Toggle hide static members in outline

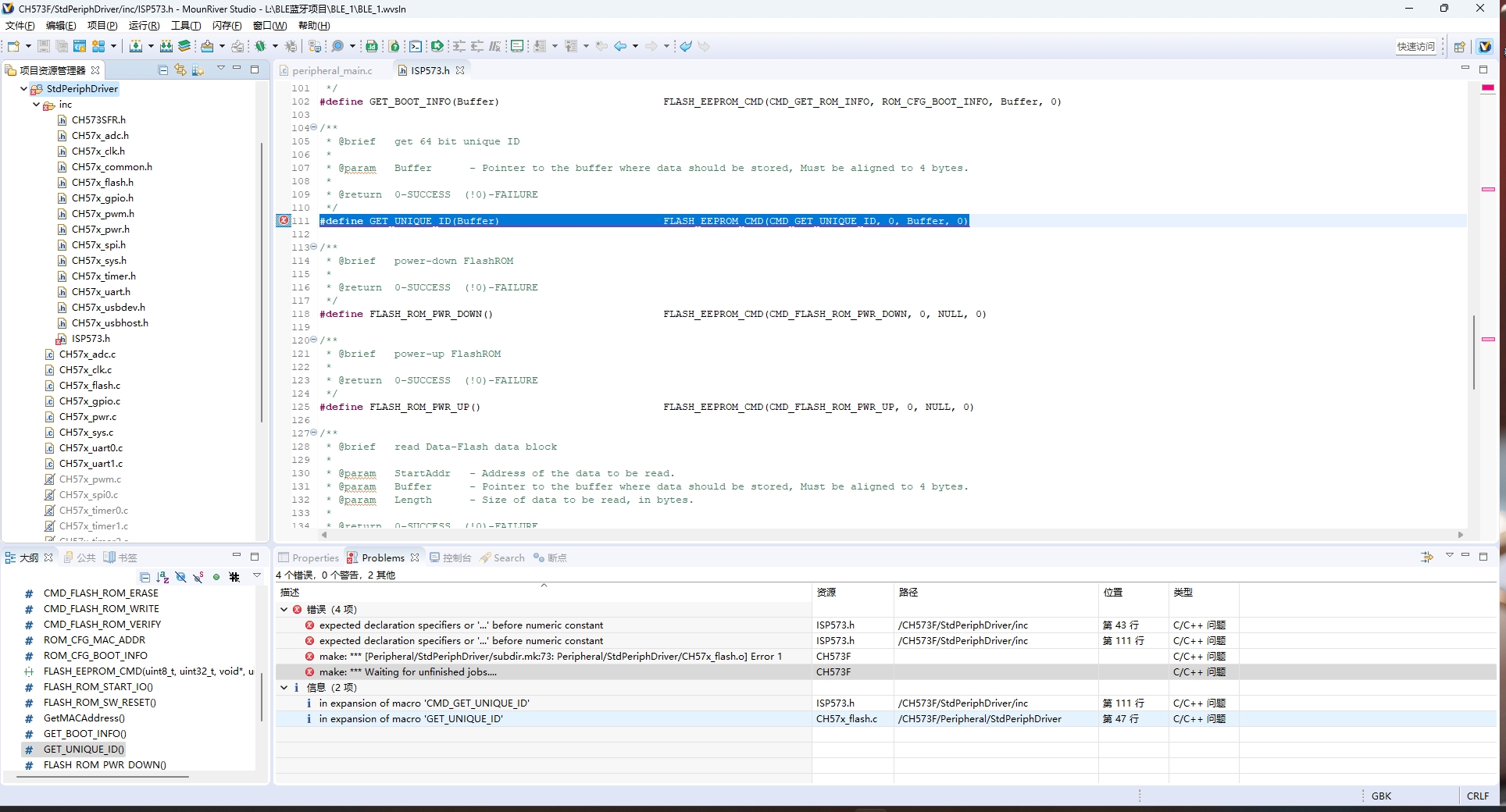198,577
